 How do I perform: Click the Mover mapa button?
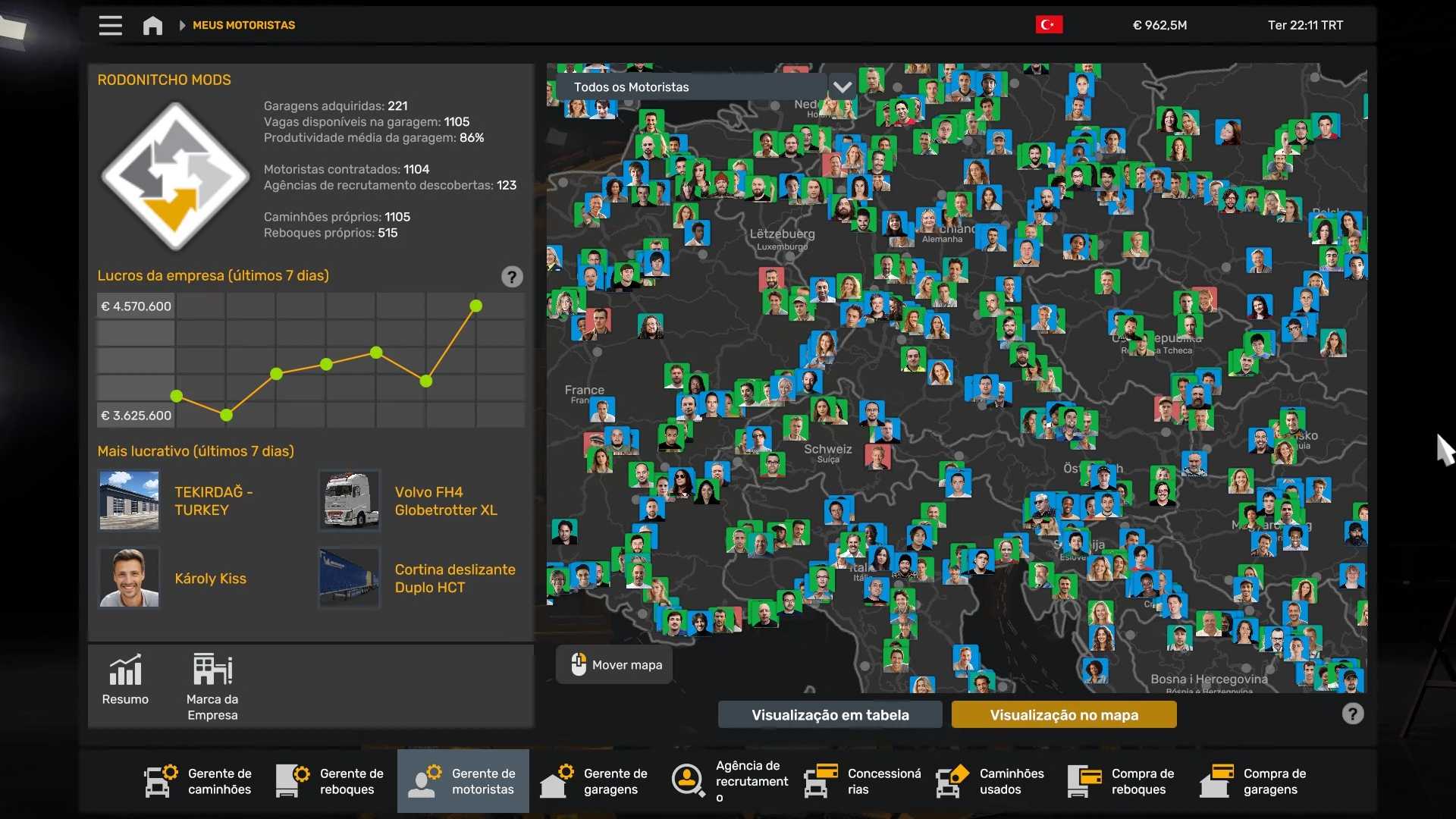tap(615, 664)
